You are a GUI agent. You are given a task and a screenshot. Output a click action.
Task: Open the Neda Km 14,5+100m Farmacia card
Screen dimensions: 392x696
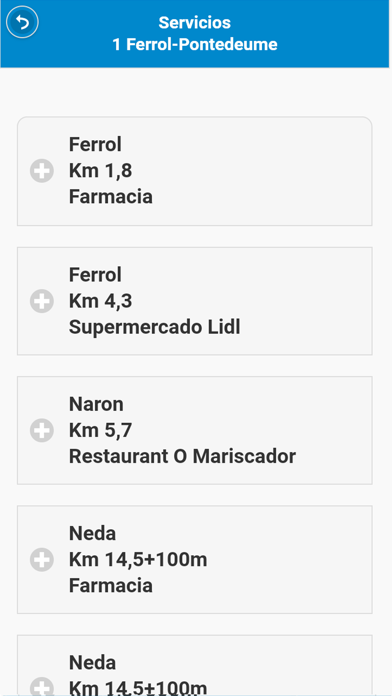pos(194,560)
